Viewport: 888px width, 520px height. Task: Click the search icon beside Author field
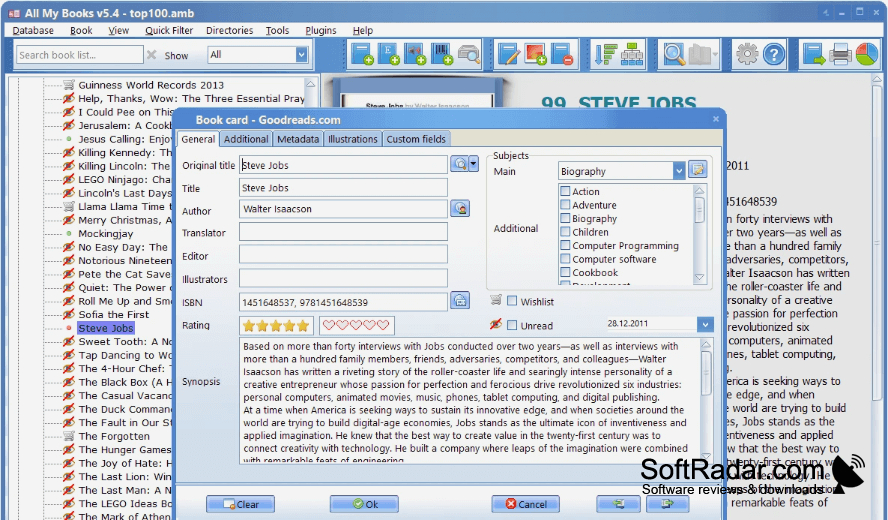460,208
